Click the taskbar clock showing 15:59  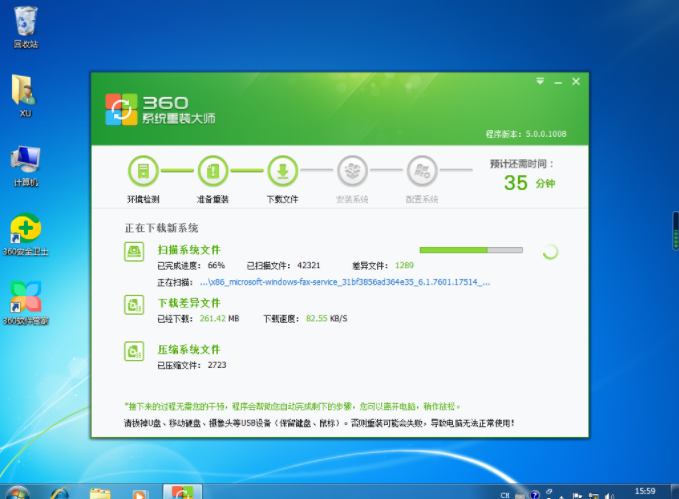(x=645, y=491)
